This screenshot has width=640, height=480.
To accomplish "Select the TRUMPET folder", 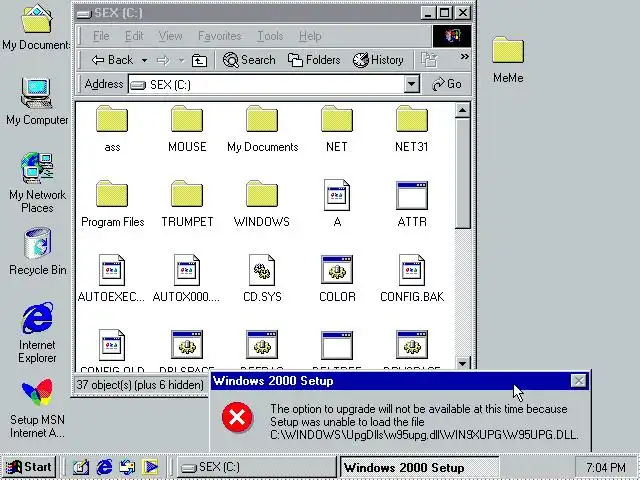I will (187, 203).
